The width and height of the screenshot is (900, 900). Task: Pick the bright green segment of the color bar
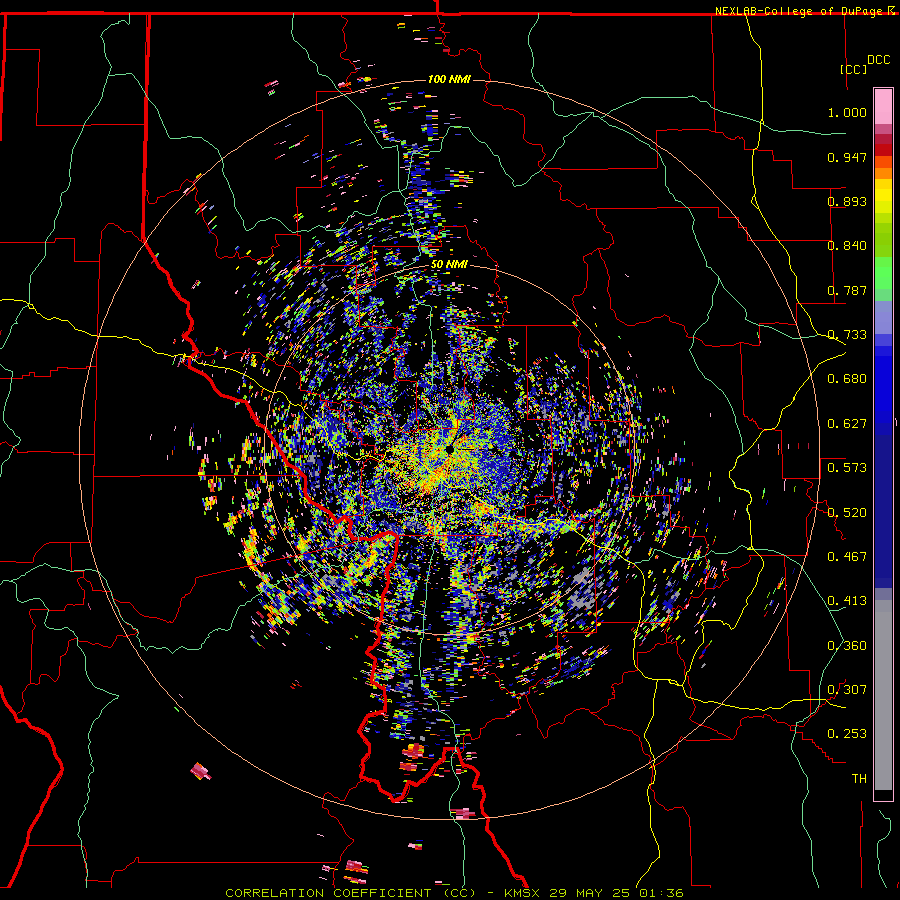coord(883,273)
